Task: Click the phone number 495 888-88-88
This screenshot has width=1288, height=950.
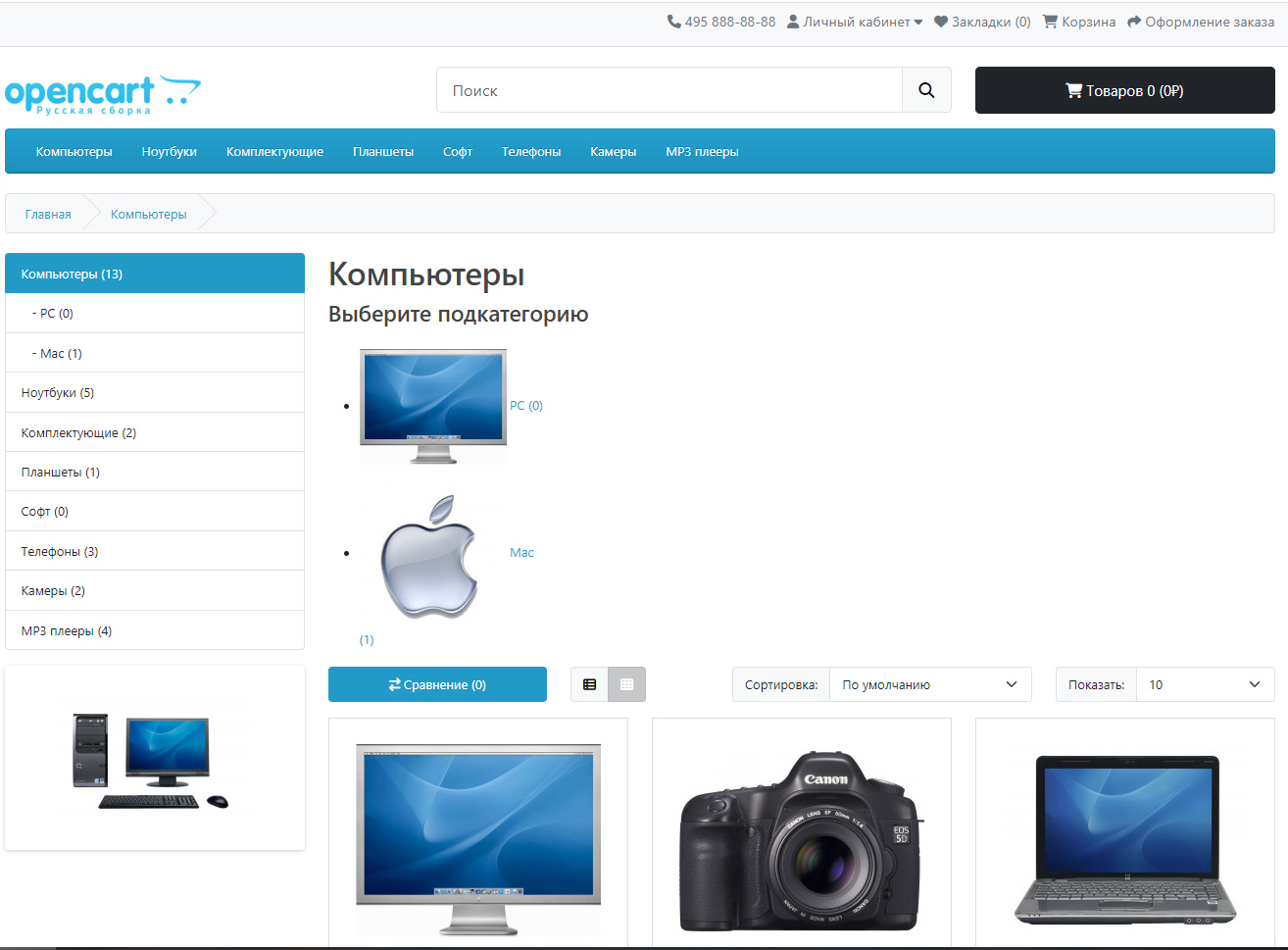Action: pos(721,22)
